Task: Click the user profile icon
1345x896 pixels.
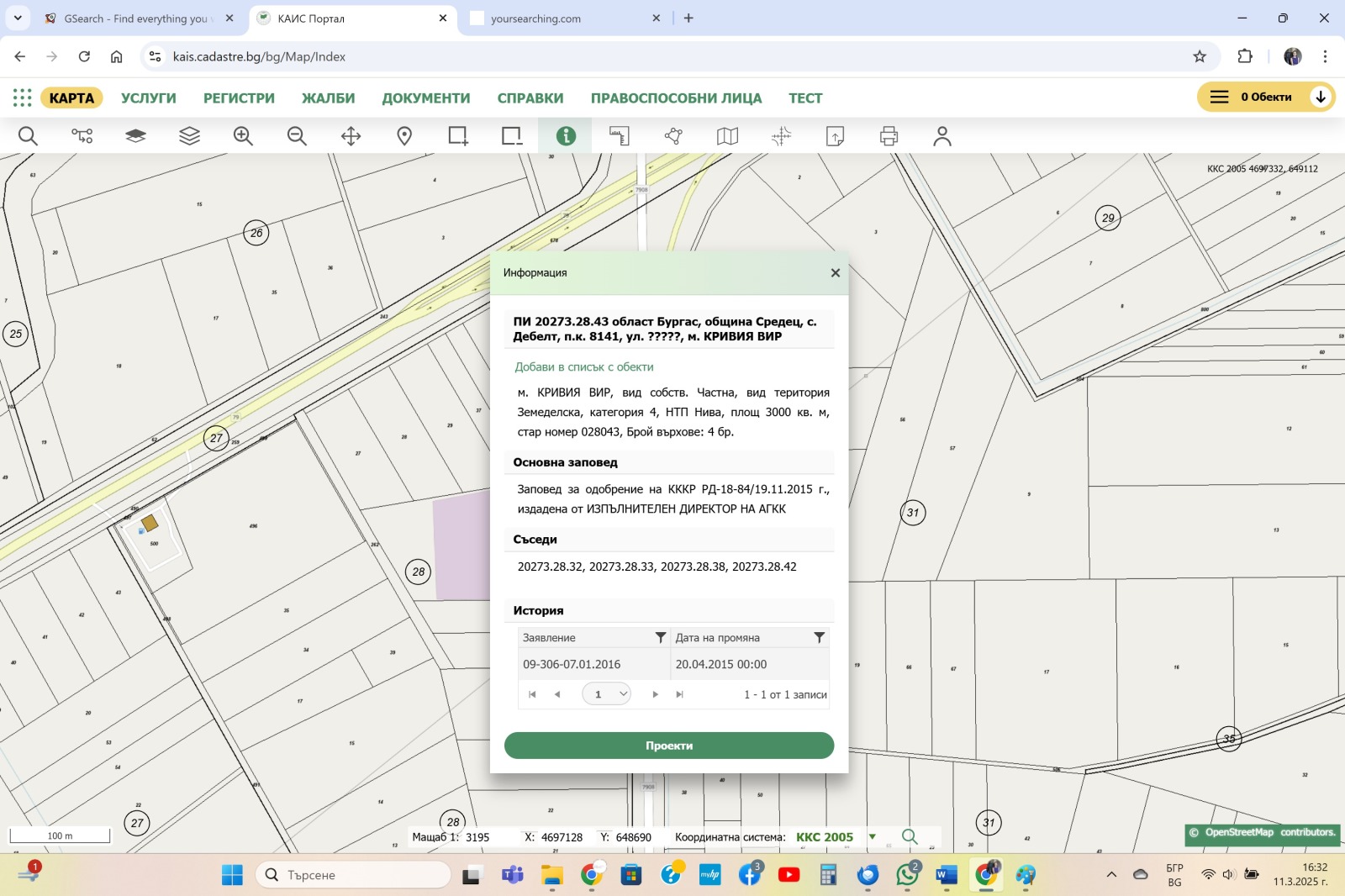Action: coord(942,135)
